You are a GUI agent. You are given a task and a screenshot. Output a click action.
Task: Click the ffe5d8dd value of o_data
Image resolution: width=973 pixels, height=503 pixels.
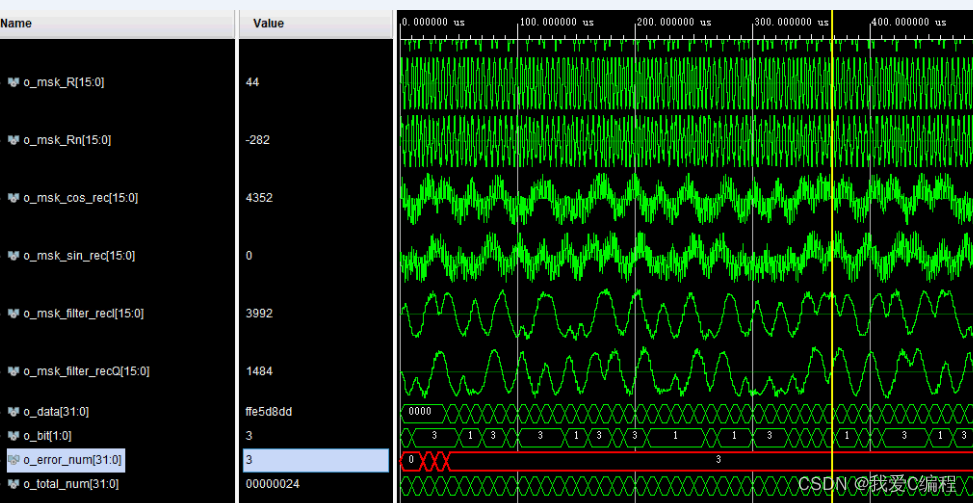(x=269, y=412)
